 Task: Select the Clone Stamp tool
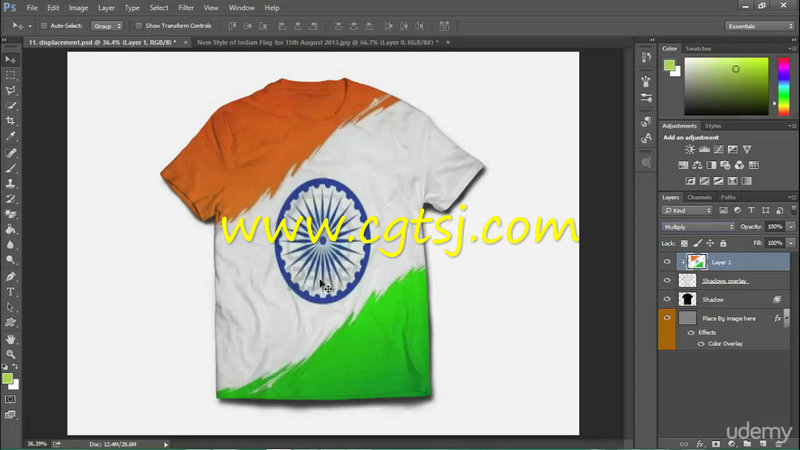click(10, 183)
